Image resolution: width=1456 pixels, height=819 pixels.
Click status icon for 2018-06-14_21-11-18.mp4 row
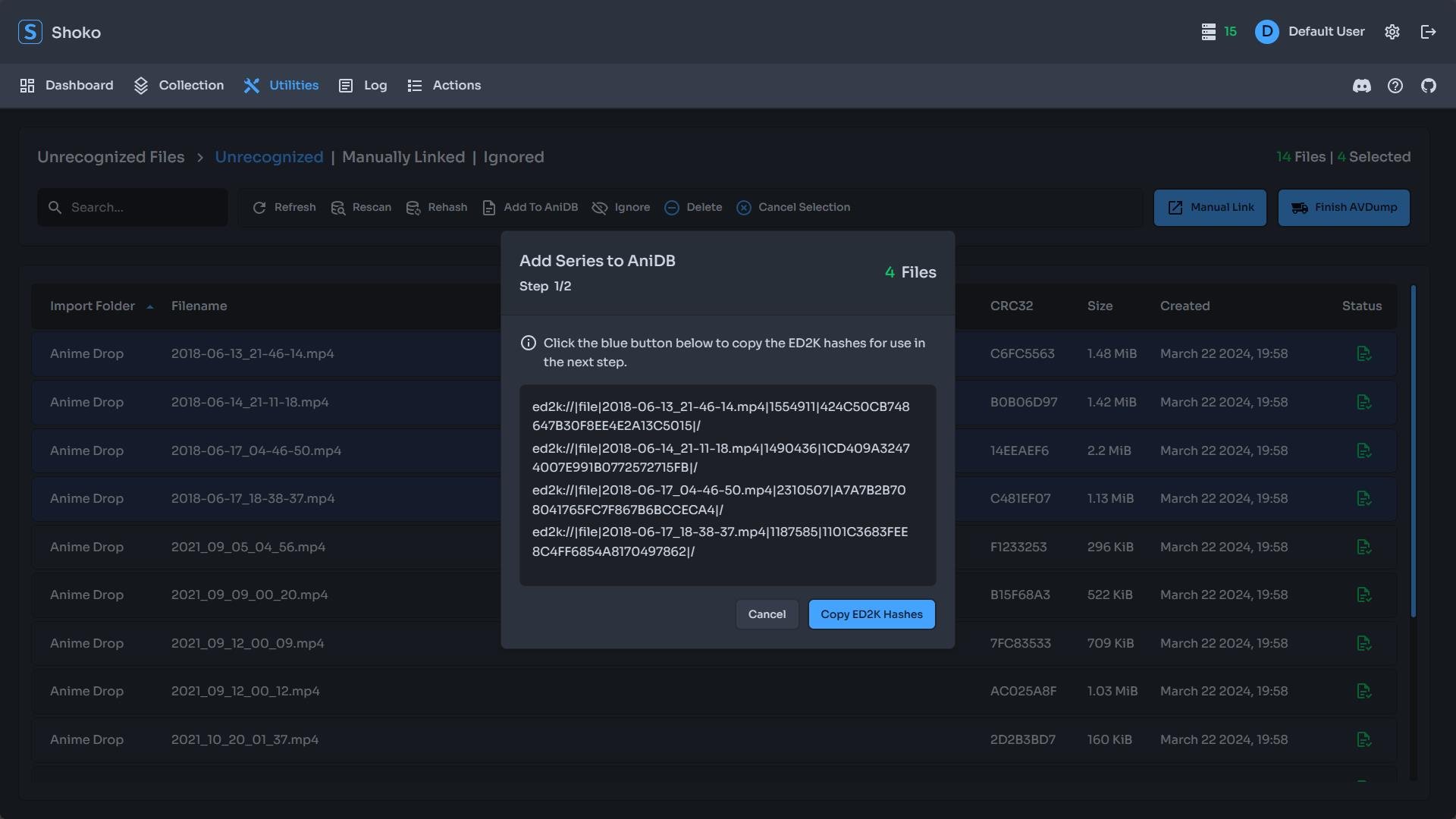(x=1363, y=403)
